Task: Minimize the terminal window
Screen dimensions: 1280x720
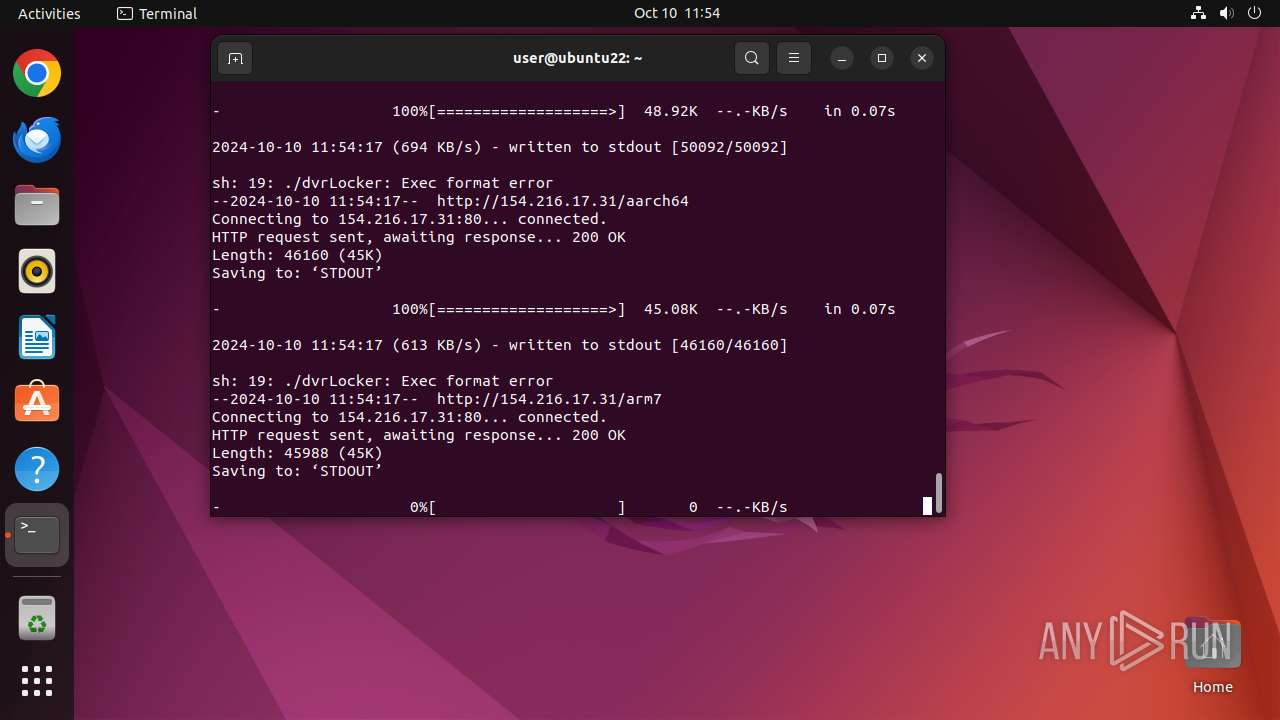Action: (842, 58)
